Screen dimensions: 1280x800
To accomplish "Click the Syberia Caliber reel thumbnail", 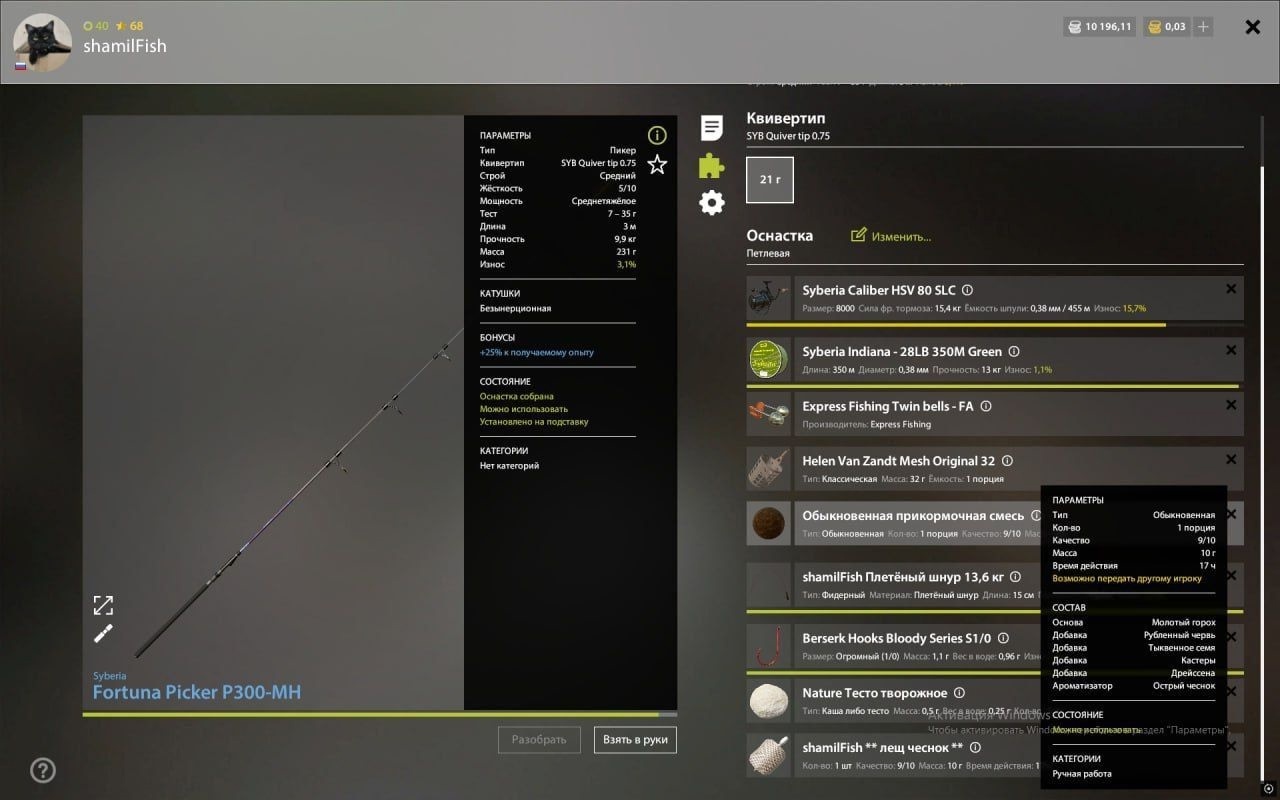I will [769, 298].
